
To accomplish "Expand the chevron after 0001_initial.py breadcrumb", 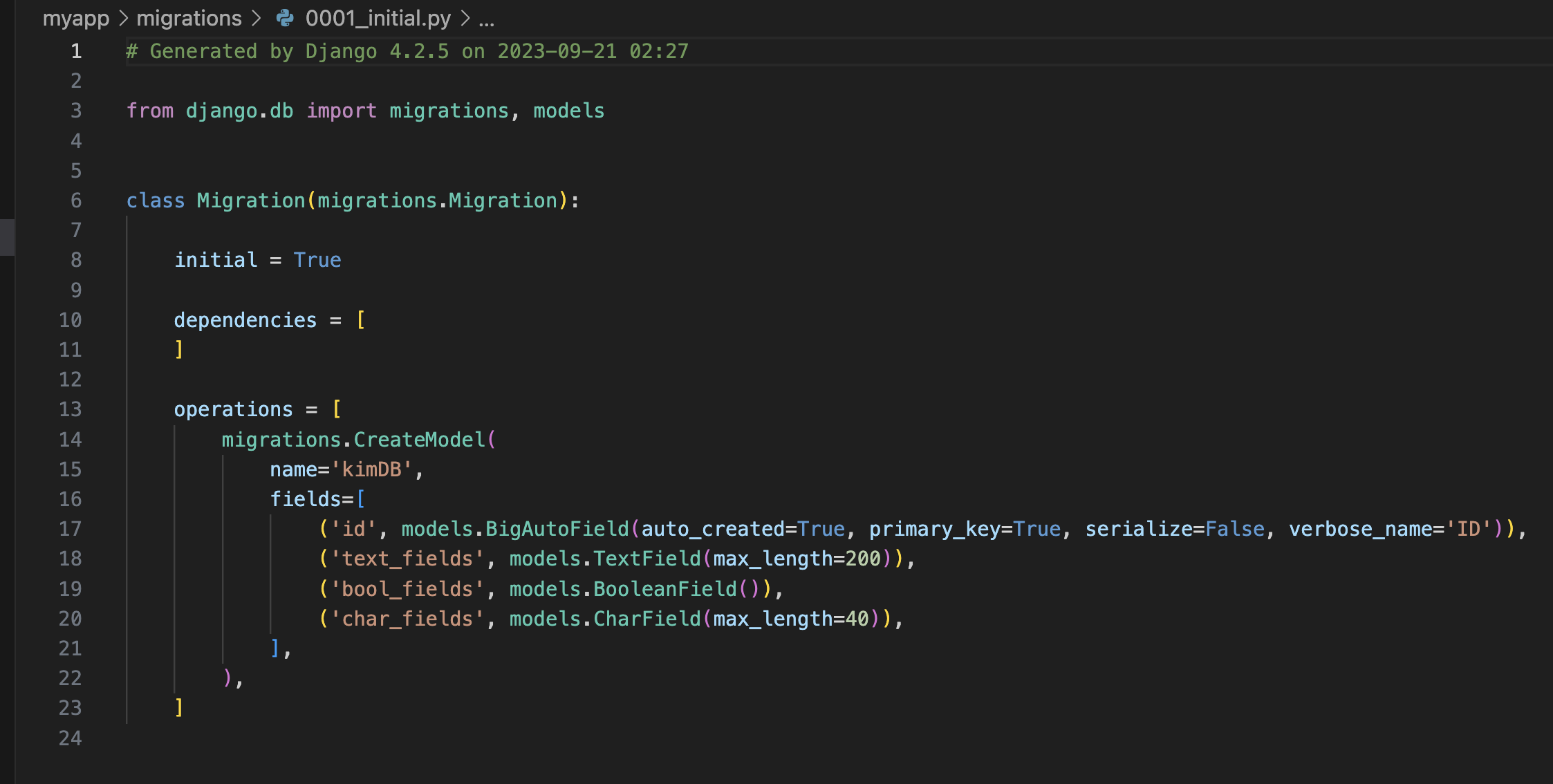I will [x=465, y=19].
